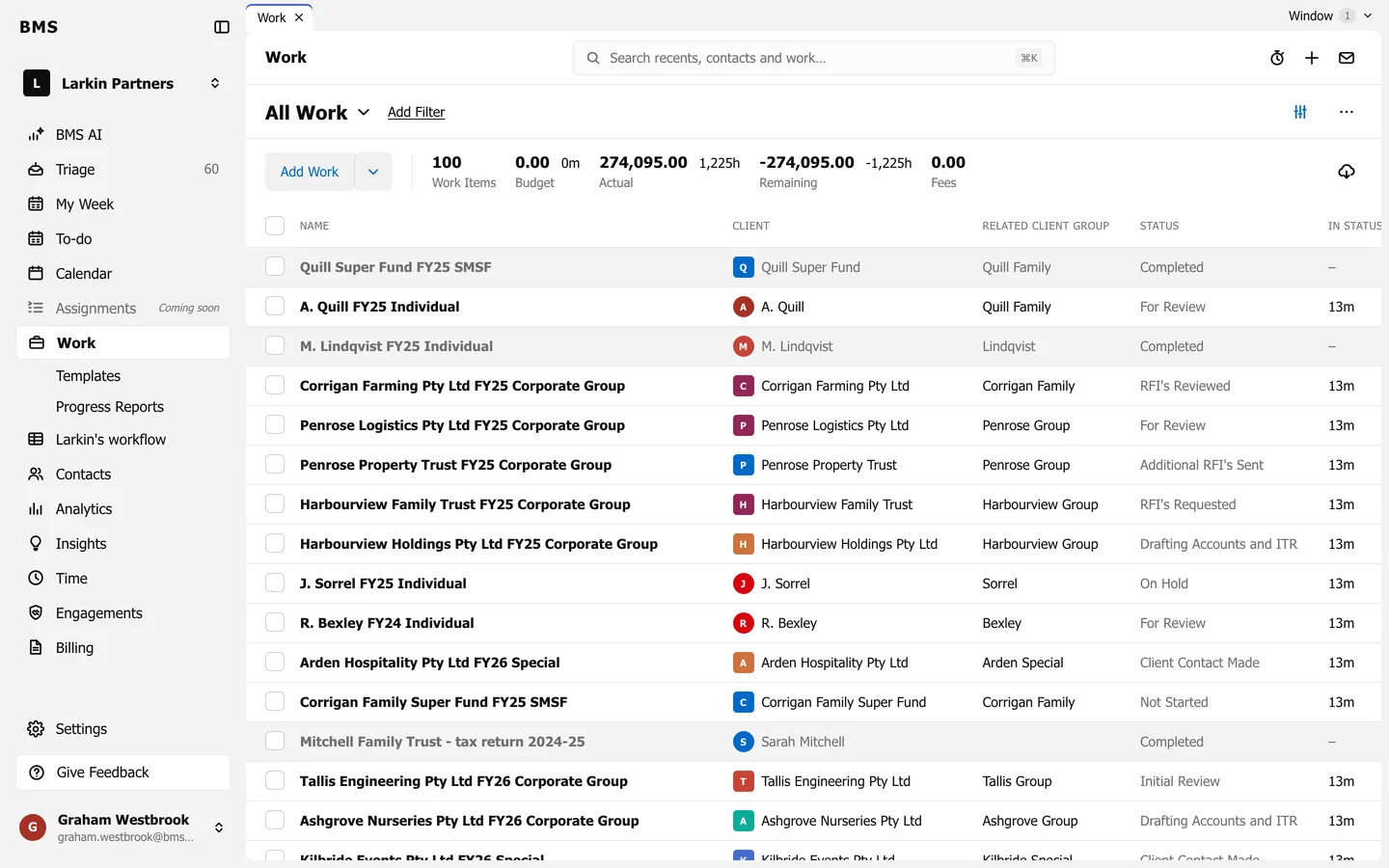The image size is (1389, 868).
Task: Tick the select-all header checkbox
Action: (x=275, y=226)
